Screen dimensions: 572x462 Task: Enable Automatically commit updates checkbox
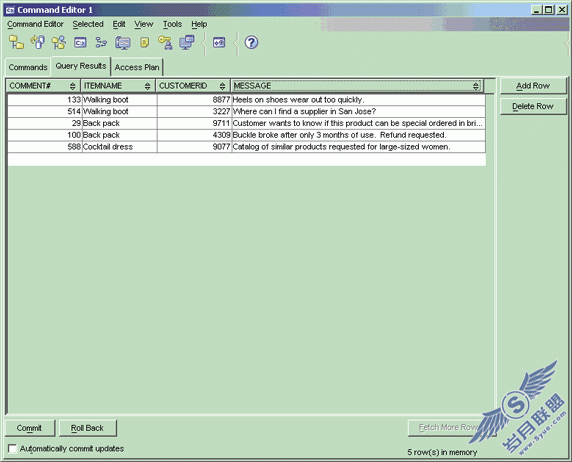12,448
